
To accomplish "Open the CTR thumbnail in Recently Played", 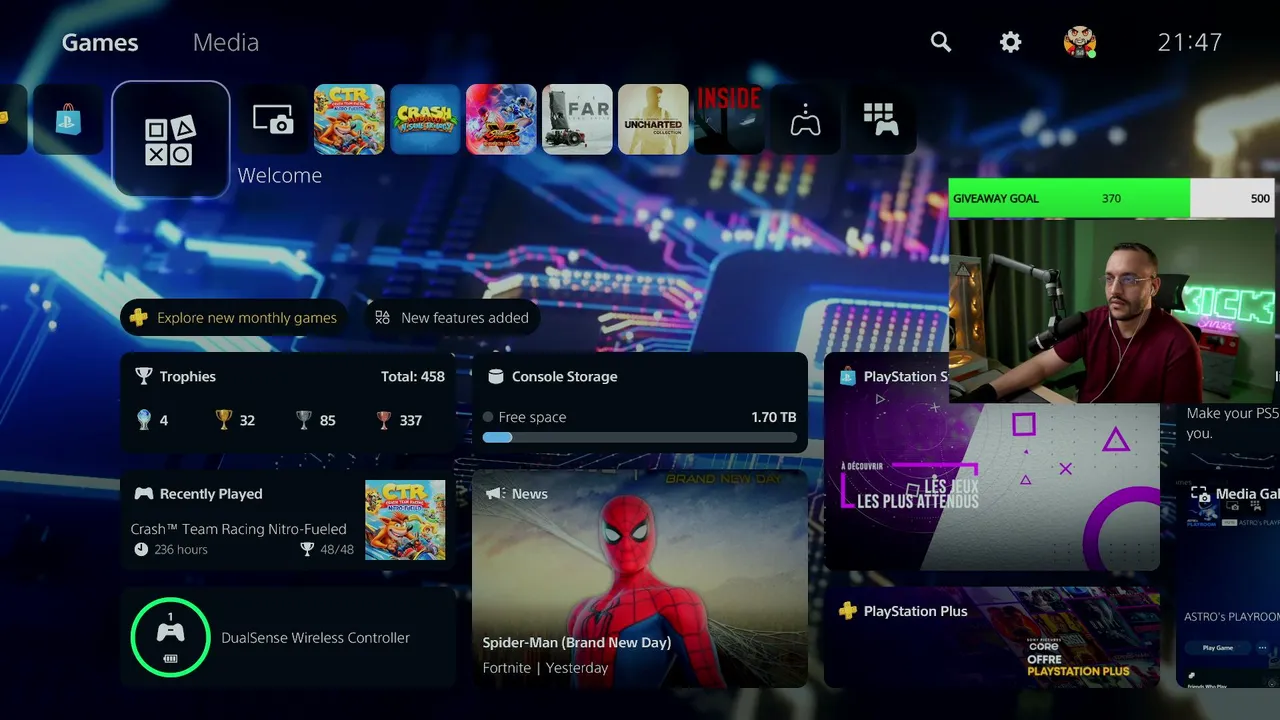I will point(405,520).
